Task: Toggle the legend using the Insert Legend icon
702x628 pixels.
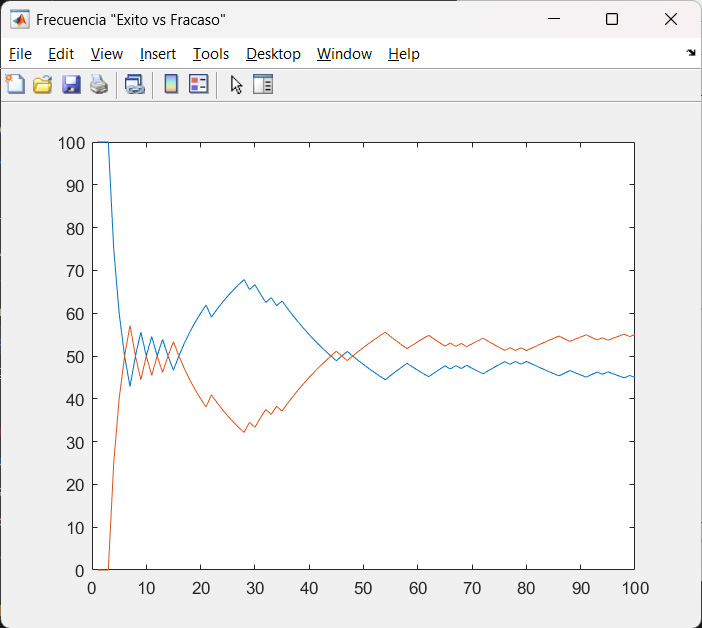Action: pos(198,85)
